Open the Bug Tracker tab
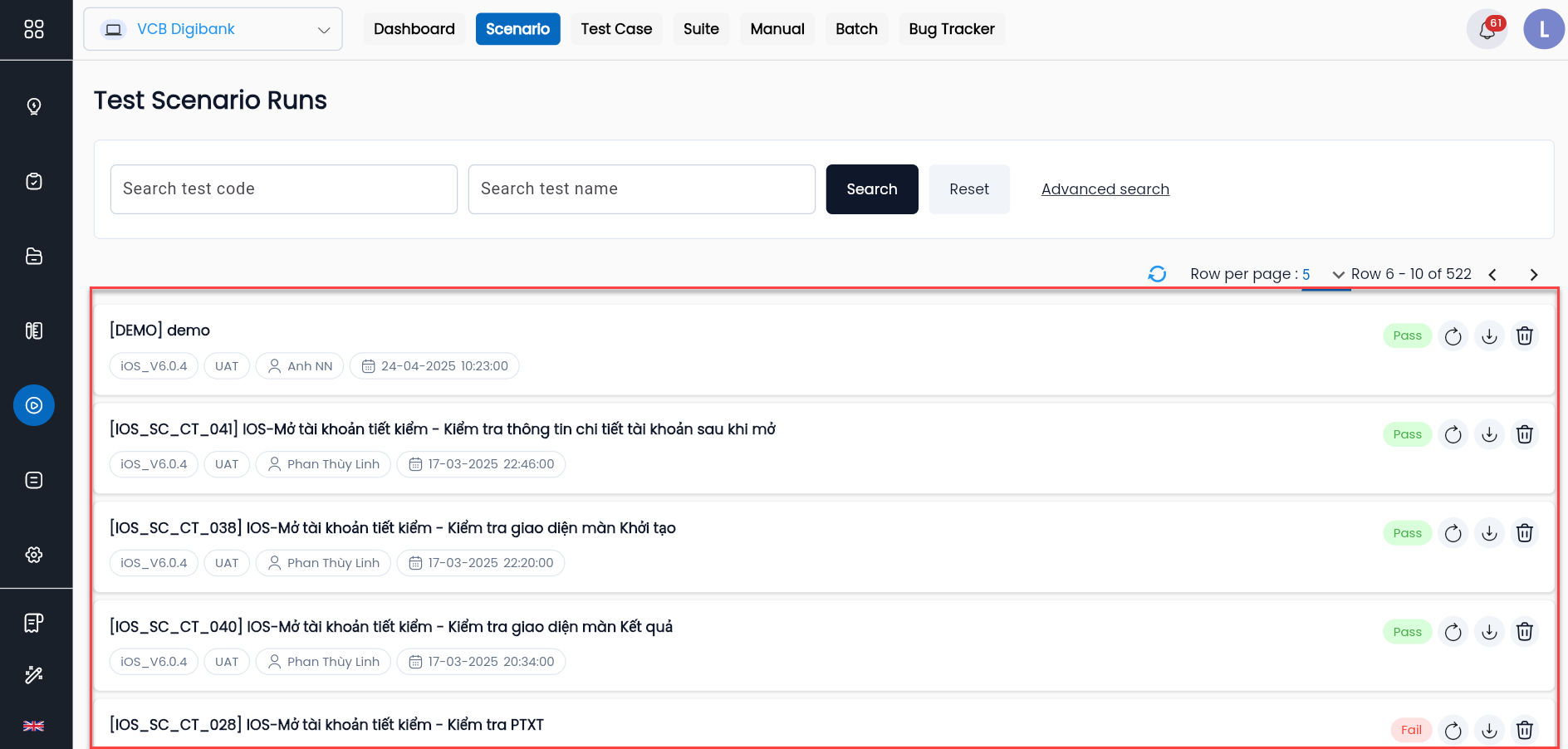The width and height of the screenshot is (1568, 749). pyautogui.click(x=951, y=29)
